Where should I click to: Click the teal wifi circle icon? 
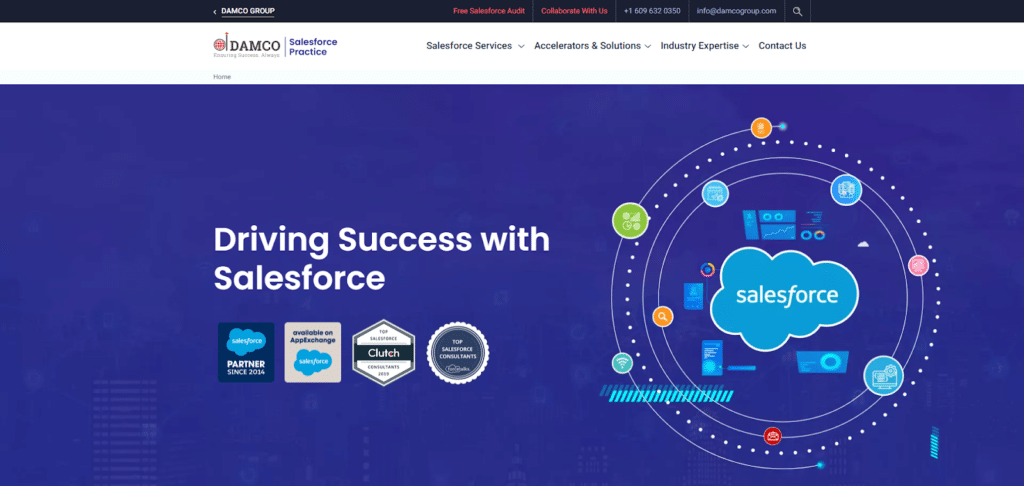pos(622,363)
